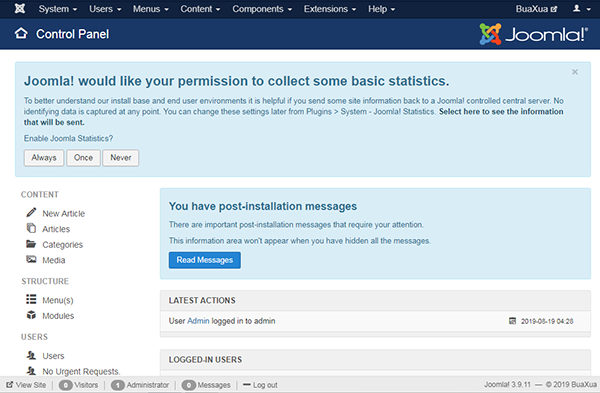Click the Read Messages button

coord(205,260)
